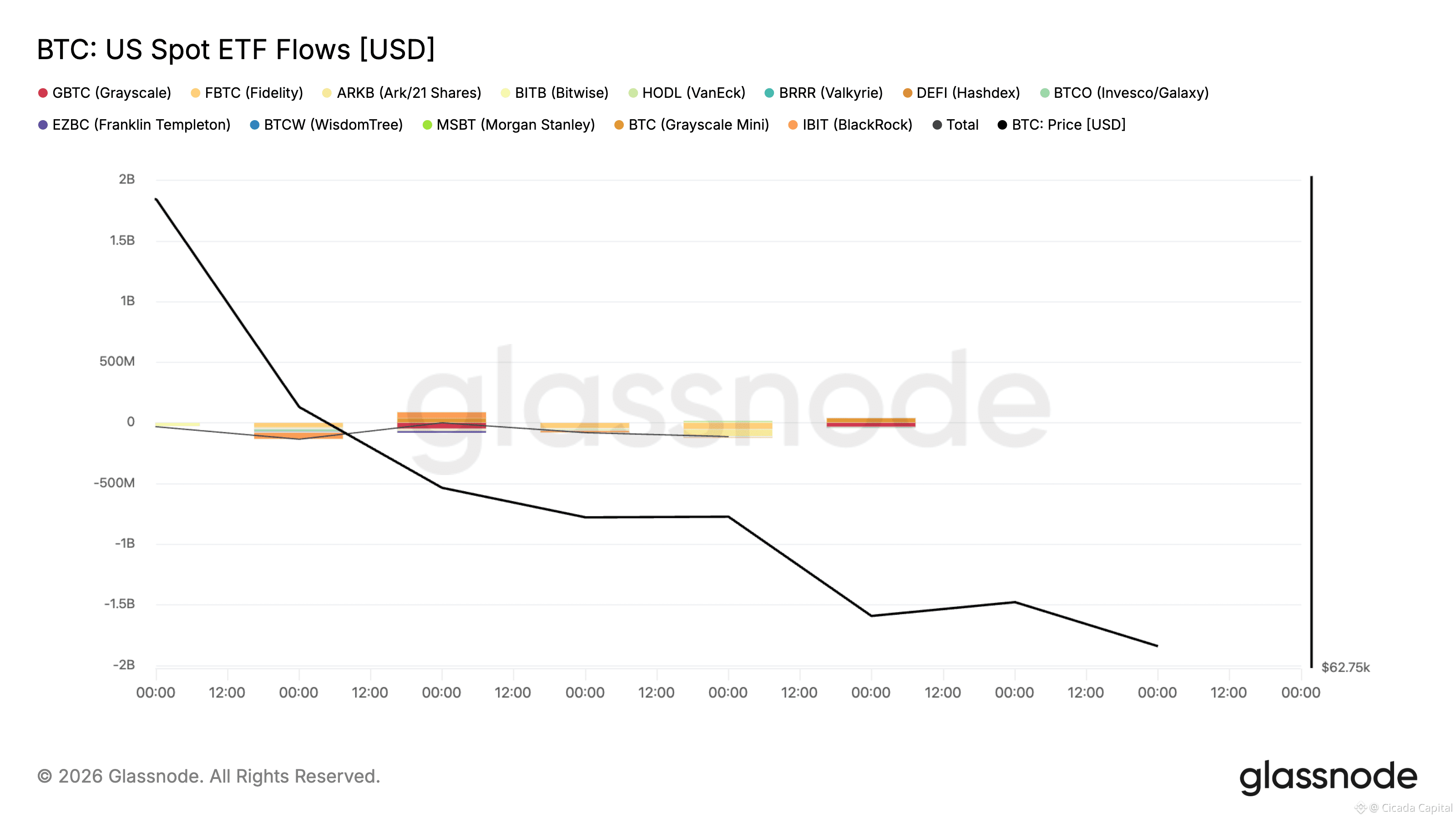Click the red GBTC segment in the rightmost flow bar
Screen dimensions: 1456x819
pos(871,425)
